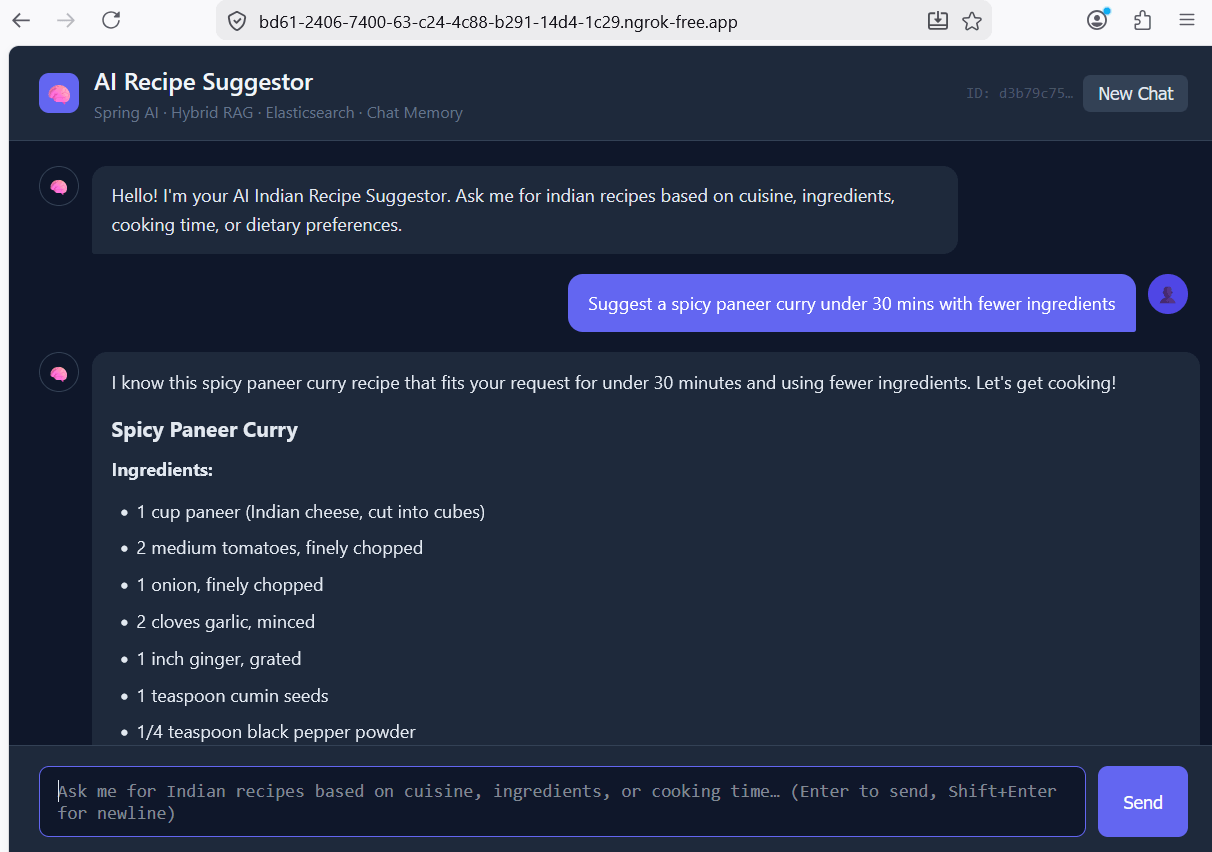
Task: Click the bot avatar beside recipe response
Action: (59, 372)
